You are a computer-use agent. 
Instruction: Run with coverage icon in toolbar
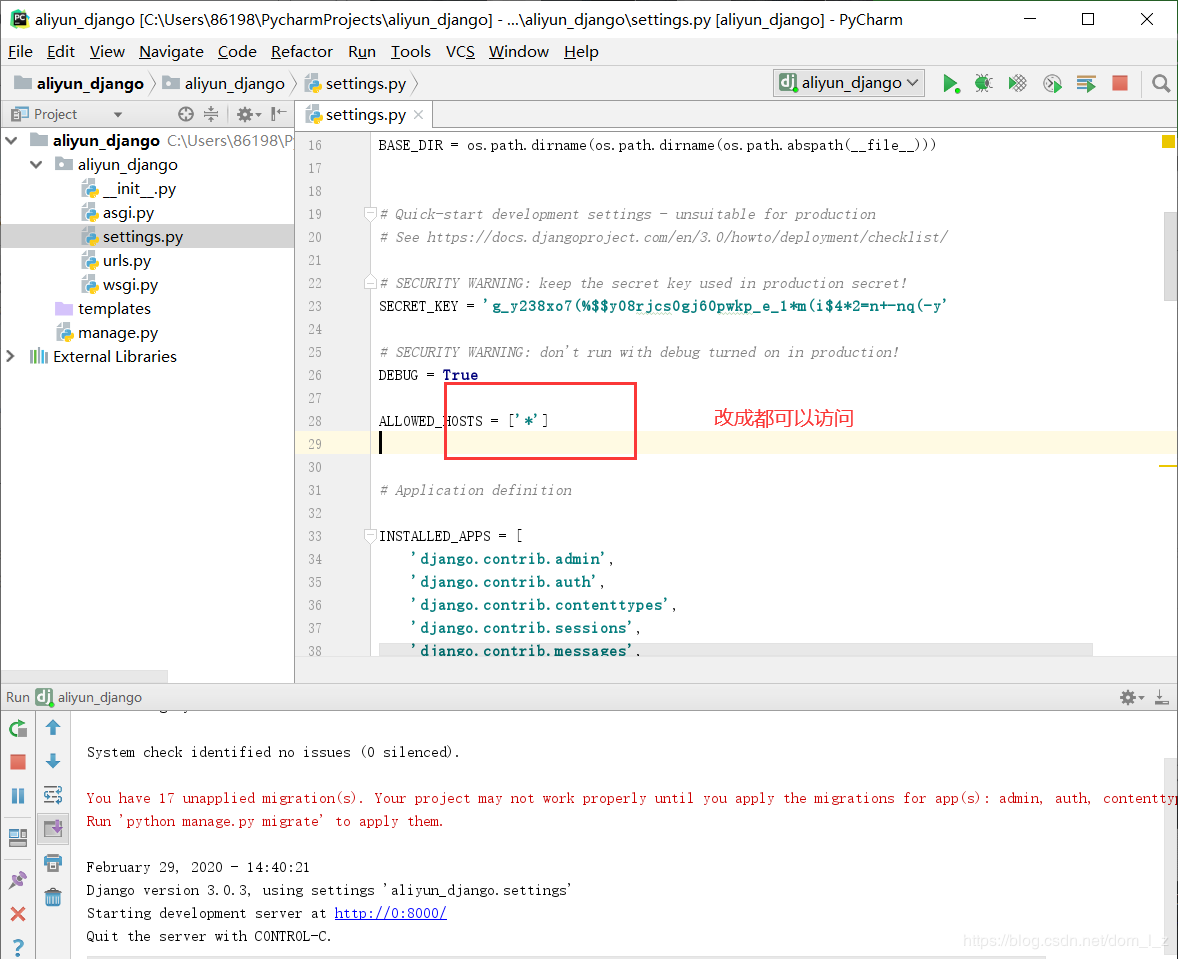coord(1017,83)
